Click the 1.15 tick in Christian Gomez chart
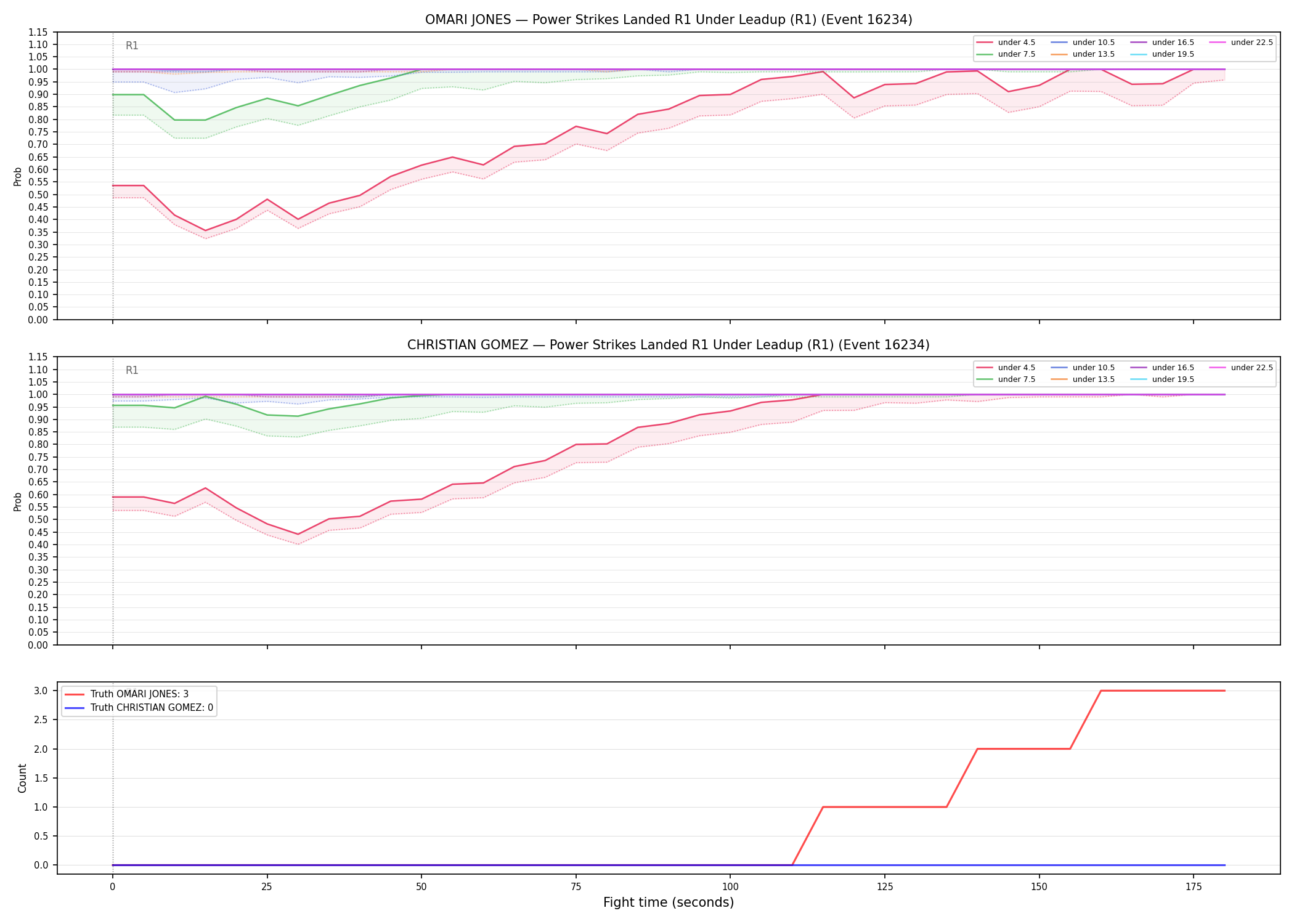Viewport: 1294px width, 924px height. [x=38, y=357]
